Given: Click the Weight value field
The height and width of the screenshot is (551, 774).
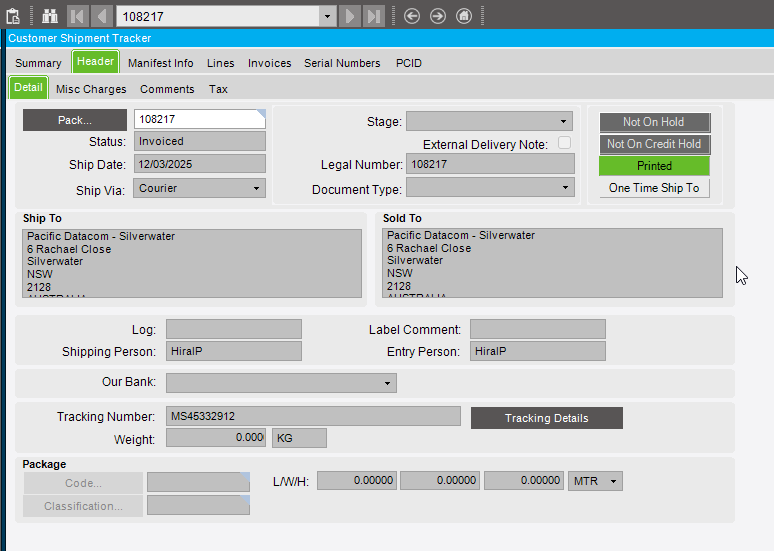Looking at the screenshot, I should 216,437.
